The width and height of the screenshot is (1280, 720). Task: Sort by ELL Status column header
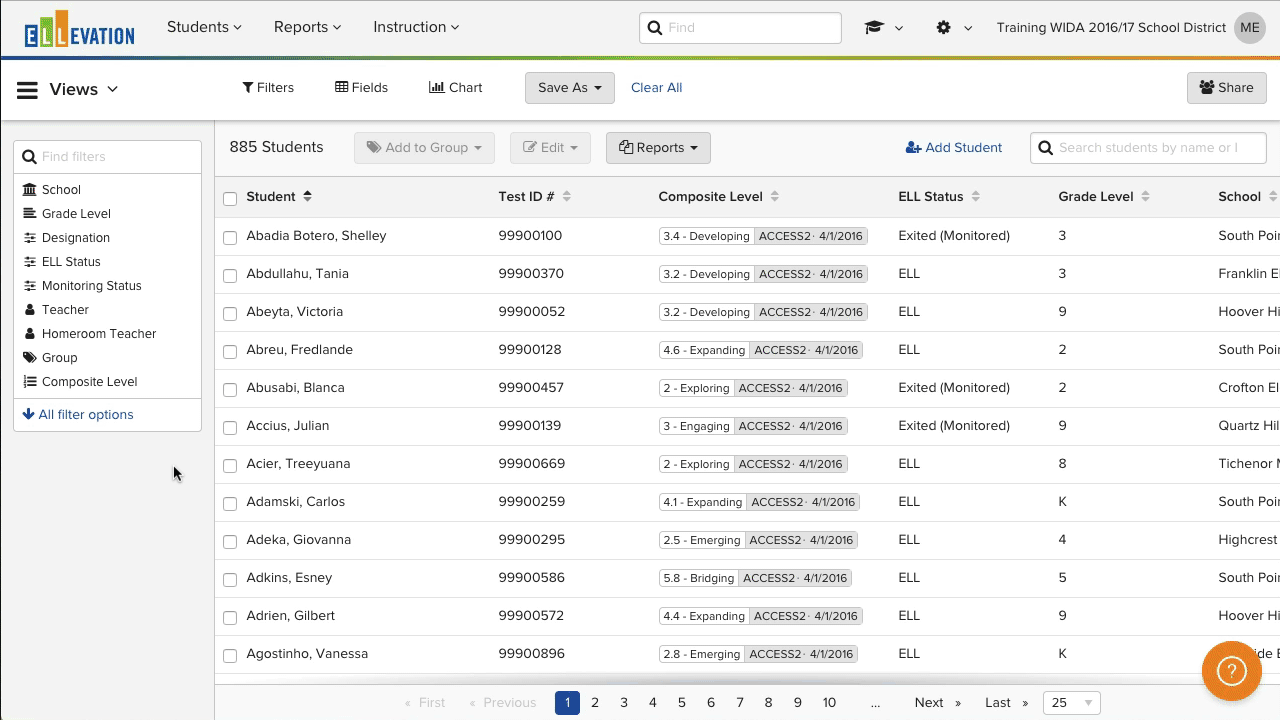[x=939, y=197]
